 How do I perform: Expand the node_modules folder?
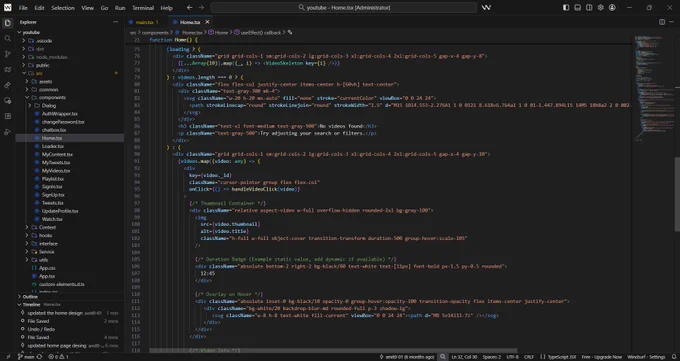point(23,57)
